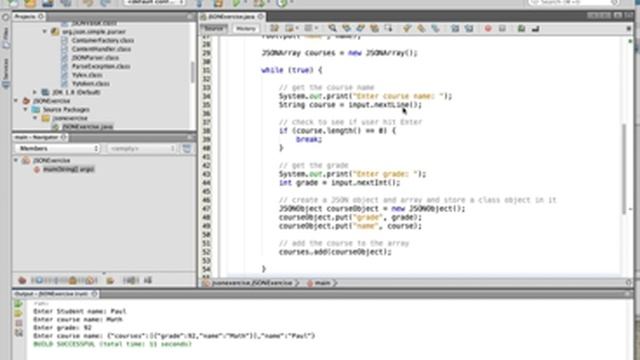Click the Find Selection magnifier icon
This screenshot has height=360, width=640.
(x=332, y=28)
